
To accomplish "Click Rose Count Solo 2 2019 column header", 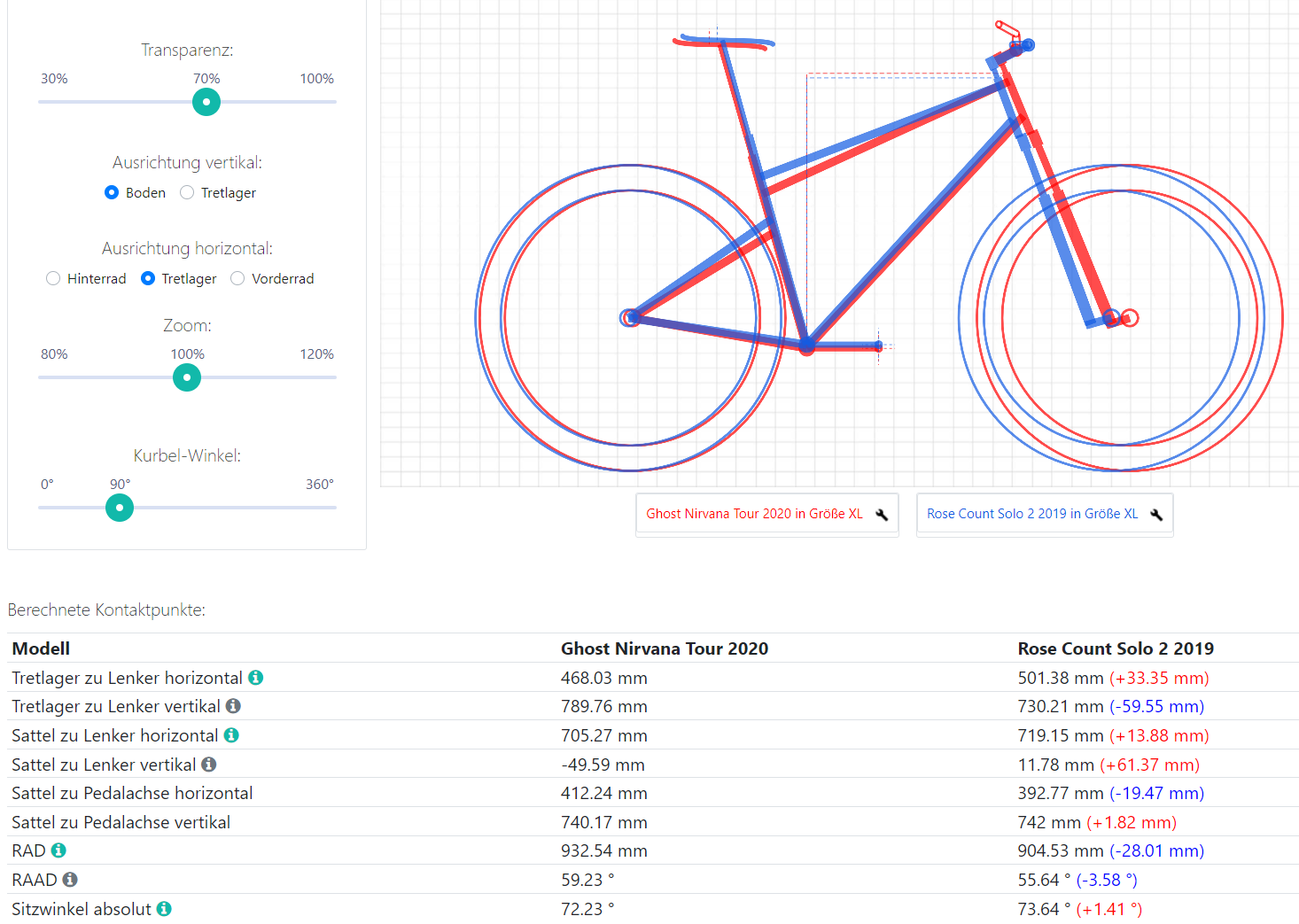I will (x=1116, y=648).
